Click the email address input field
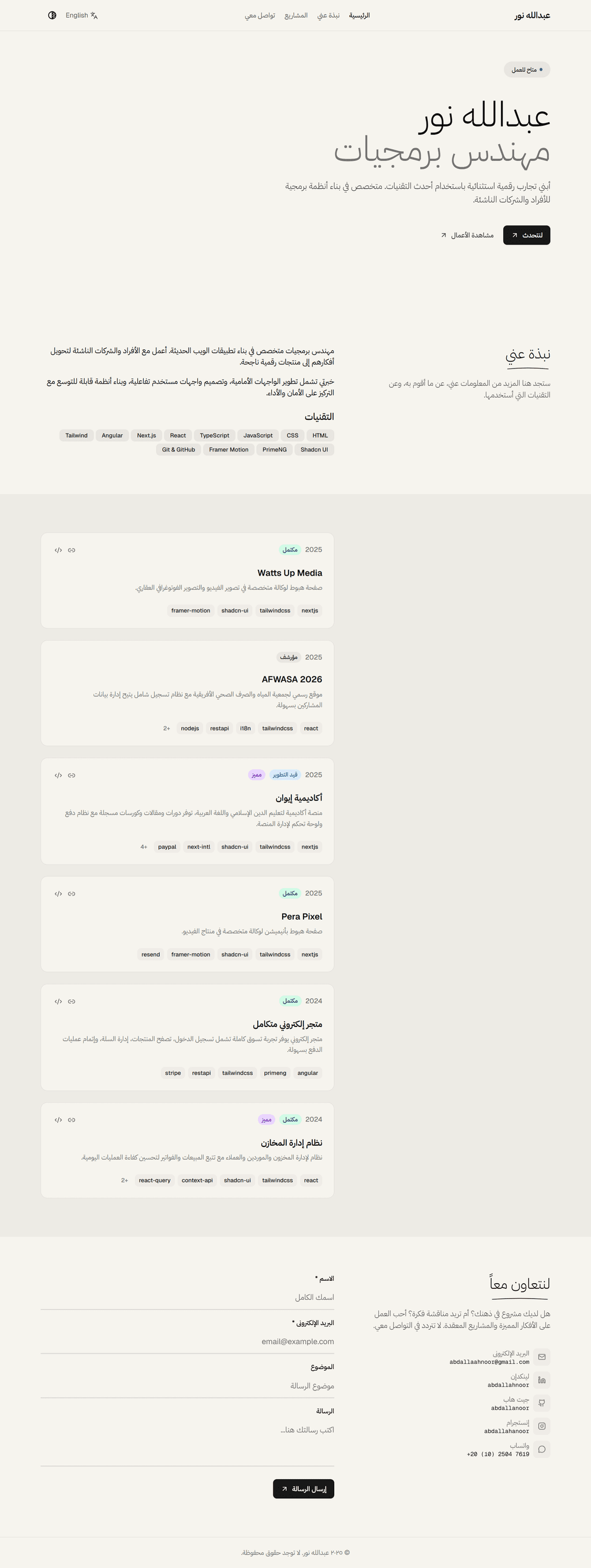 pos(188,1341)
